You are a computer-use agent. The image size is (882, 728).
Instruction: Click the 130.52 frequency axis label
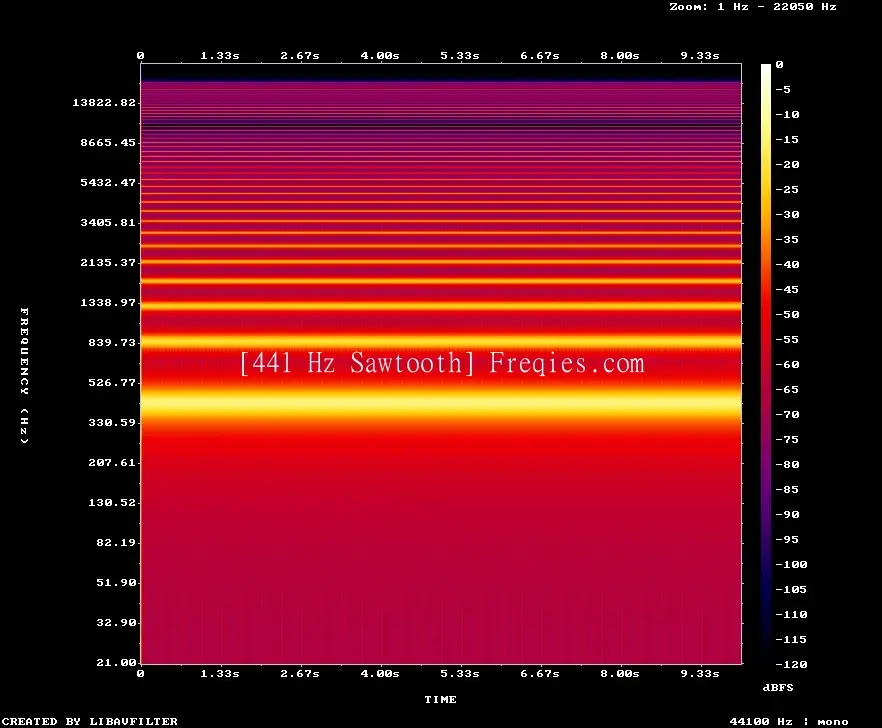112,502
